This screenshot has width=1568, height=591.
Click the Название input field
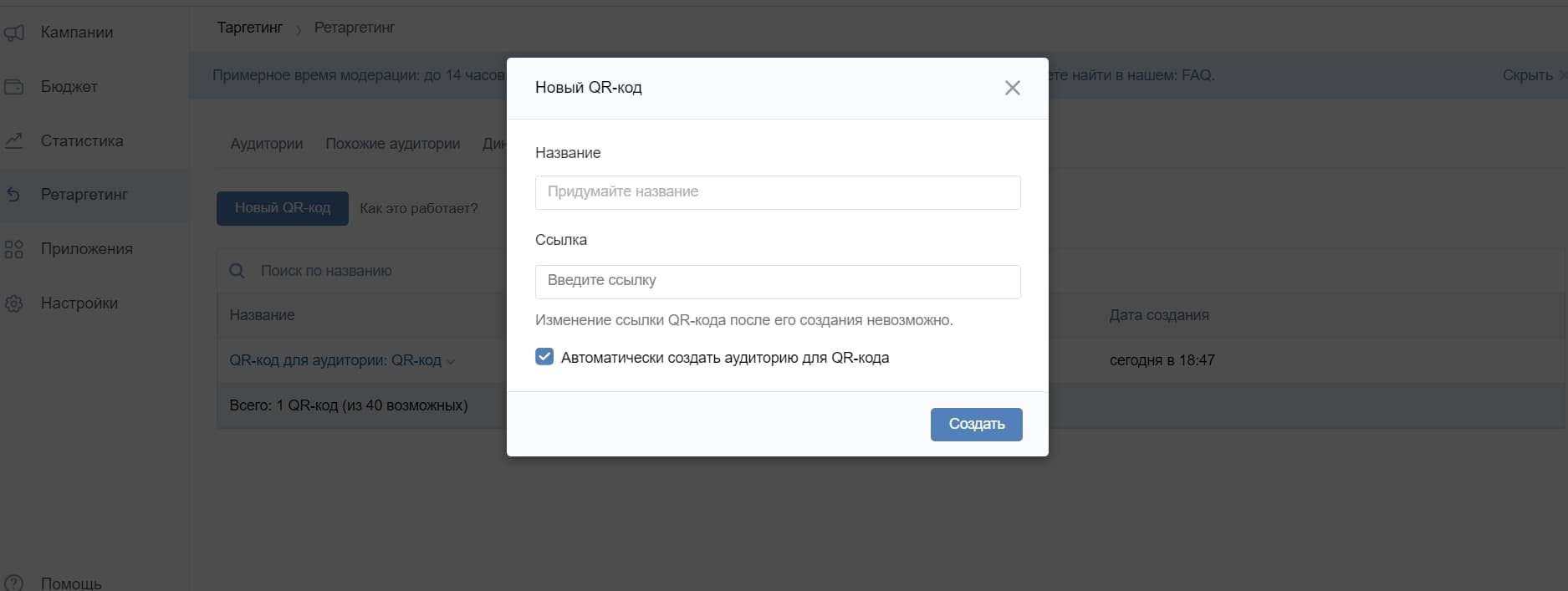[777, 192]
